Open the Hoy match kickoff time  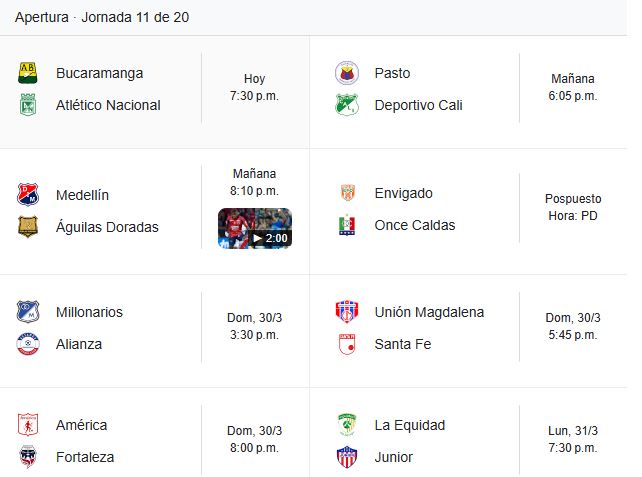[254, 87]
